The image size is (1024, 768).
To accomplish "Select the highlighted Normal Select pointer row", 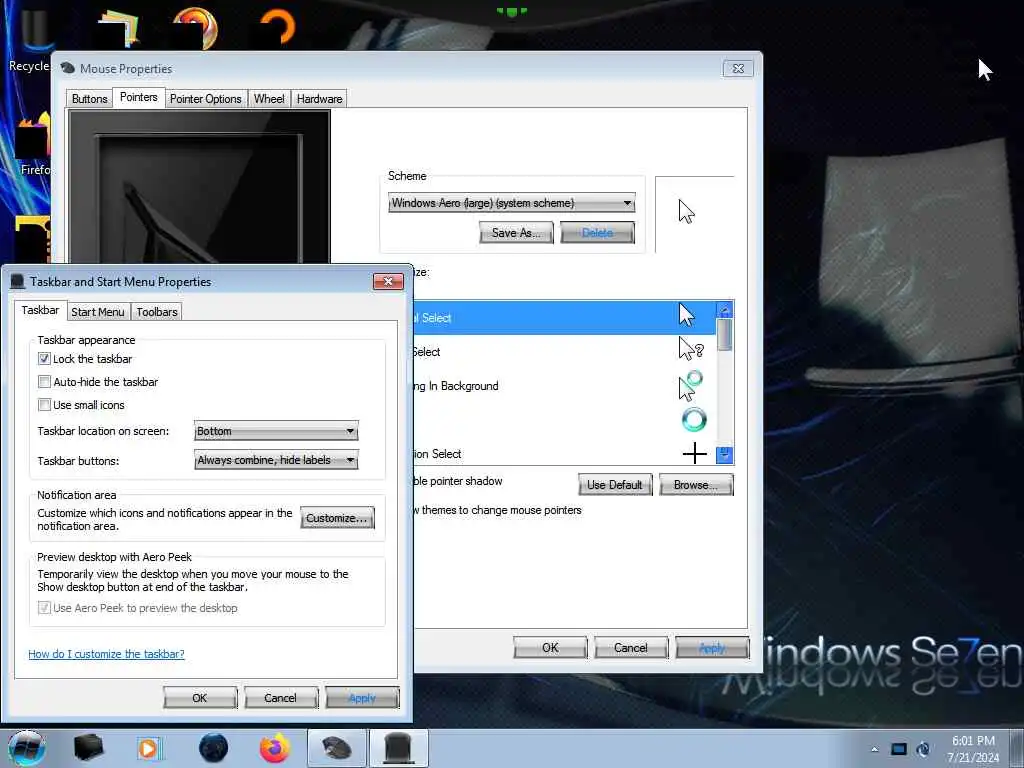I will click(564, 318).
